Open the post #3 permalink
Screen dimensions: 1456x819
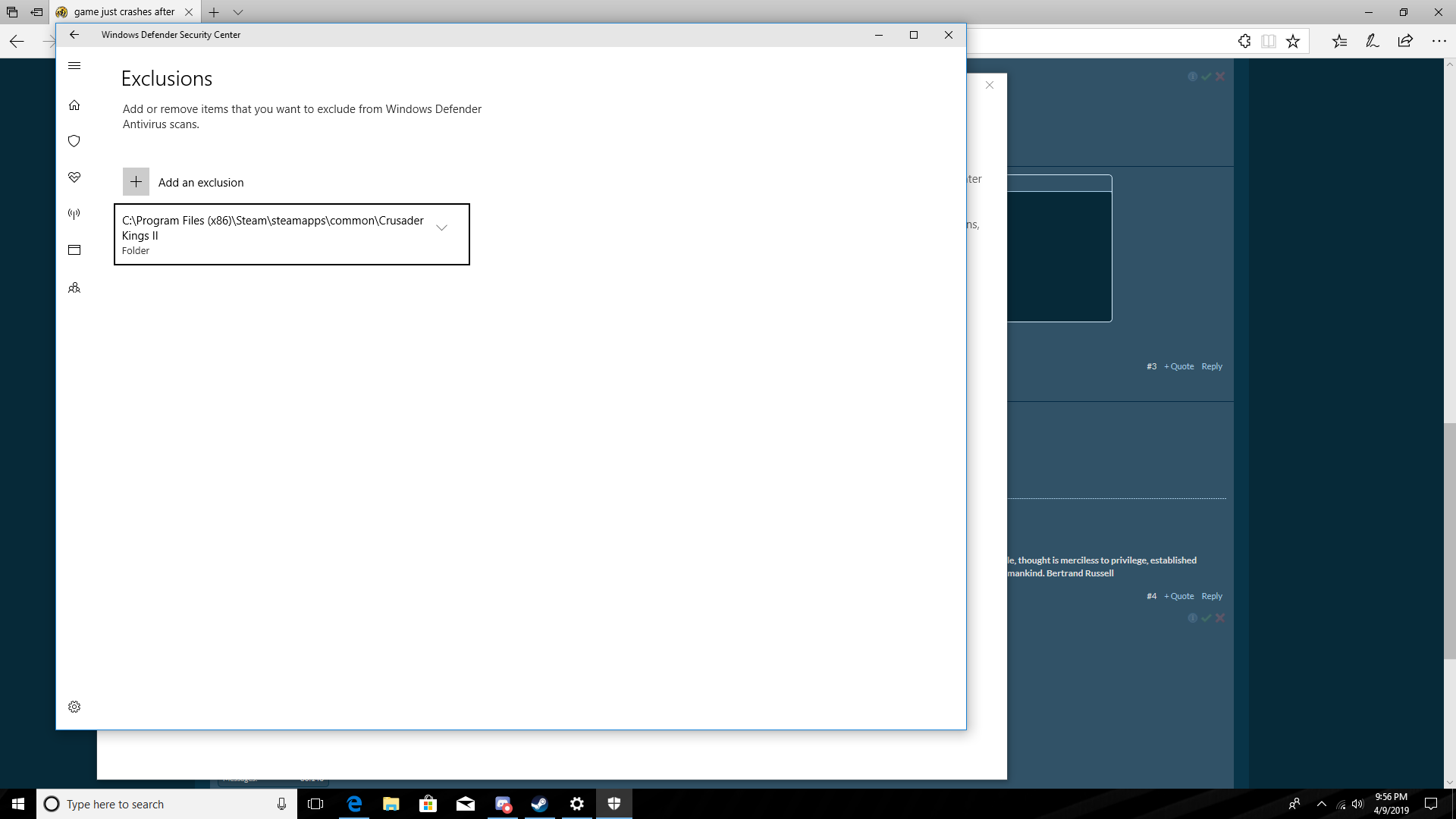(x=1151, y=366)
